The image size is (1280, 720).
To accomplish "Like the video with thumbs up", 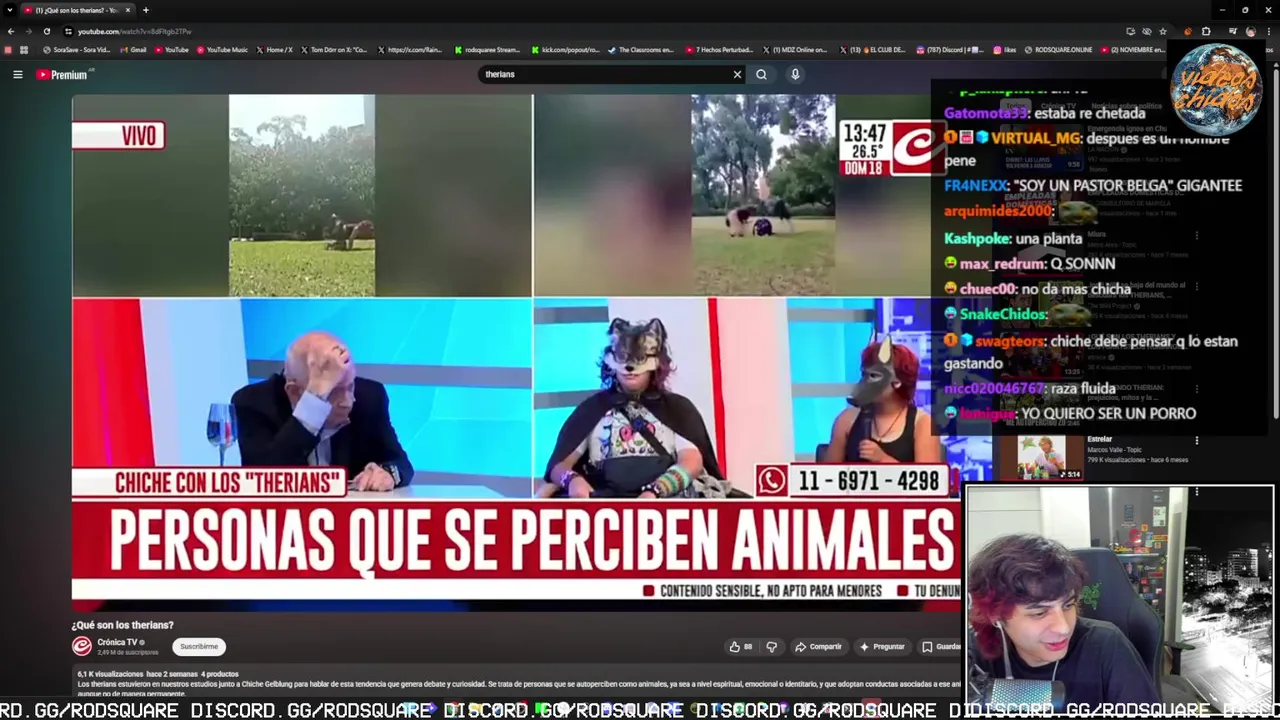I will click(x=741, y=646).
